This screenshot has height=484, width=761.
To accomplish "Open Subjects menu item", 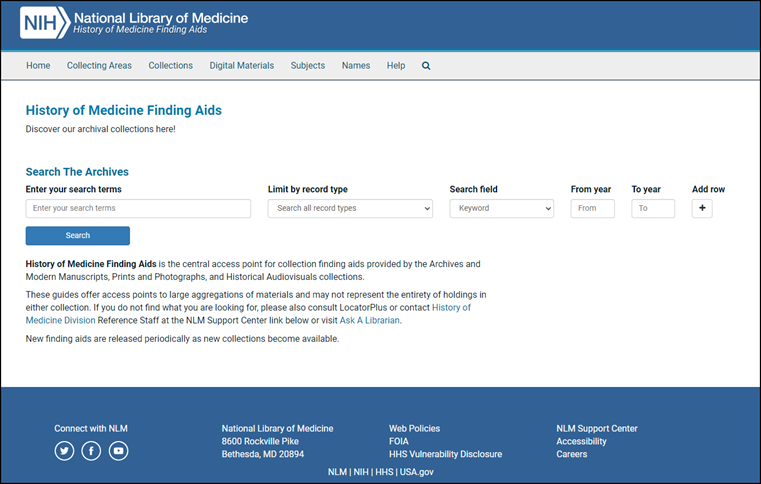I will point(308,66).
